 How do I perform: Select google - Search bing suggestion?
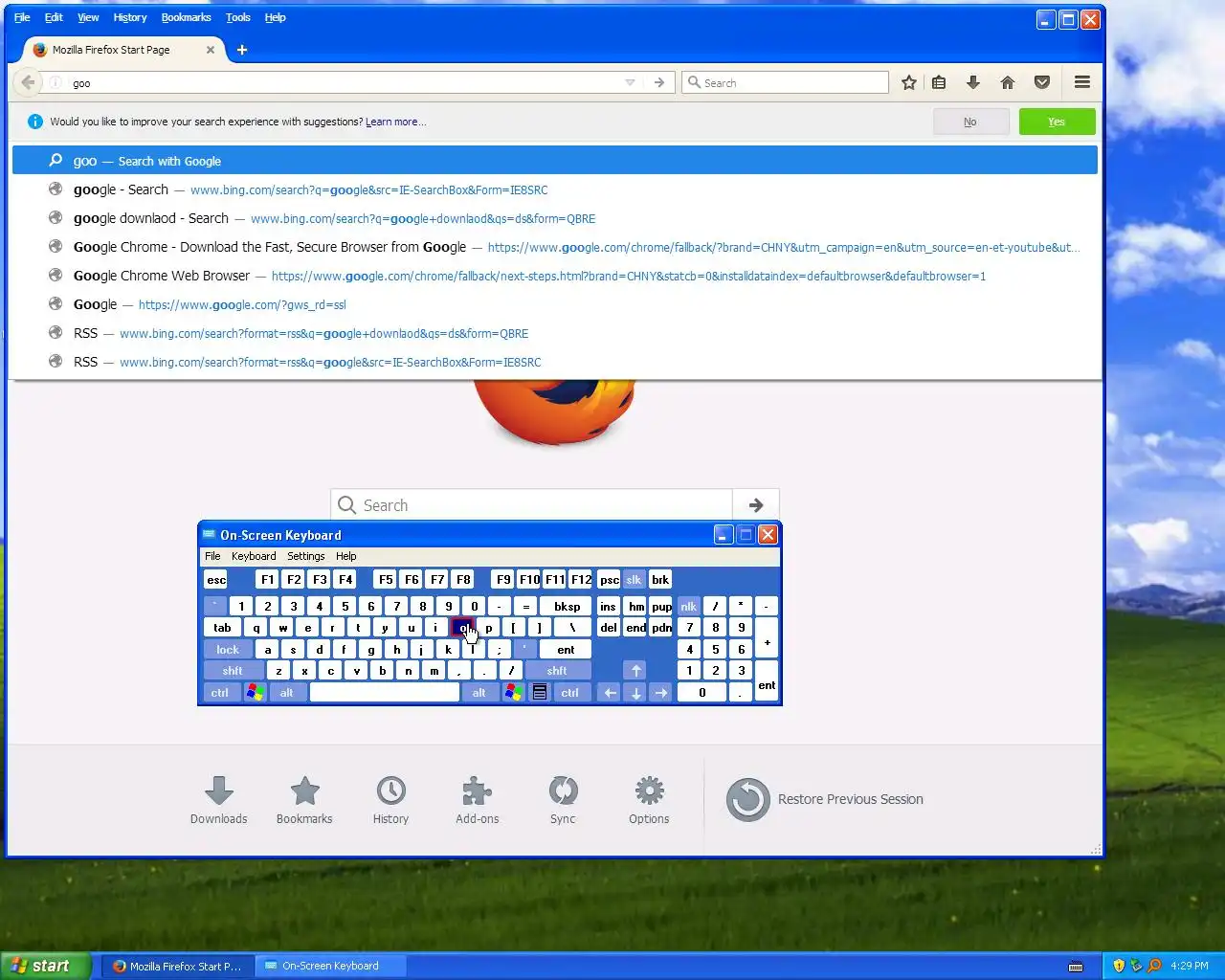coord(555,189)
